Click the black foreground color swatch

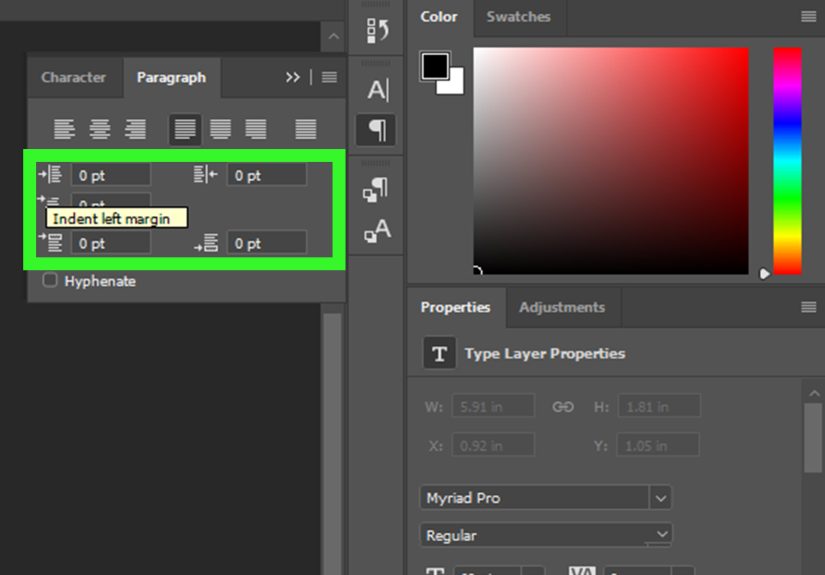pyautogui.click(x=435, y=65)
